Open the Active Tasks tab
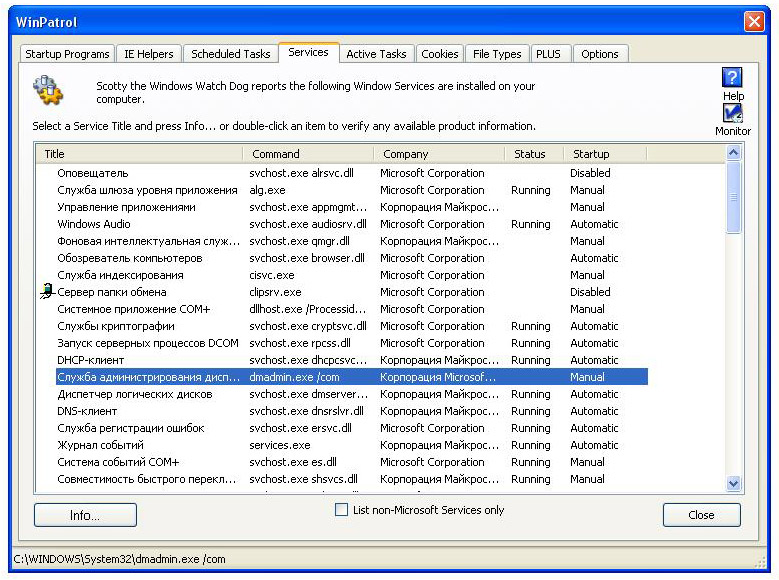779x580 pixels. pos(376,54)
